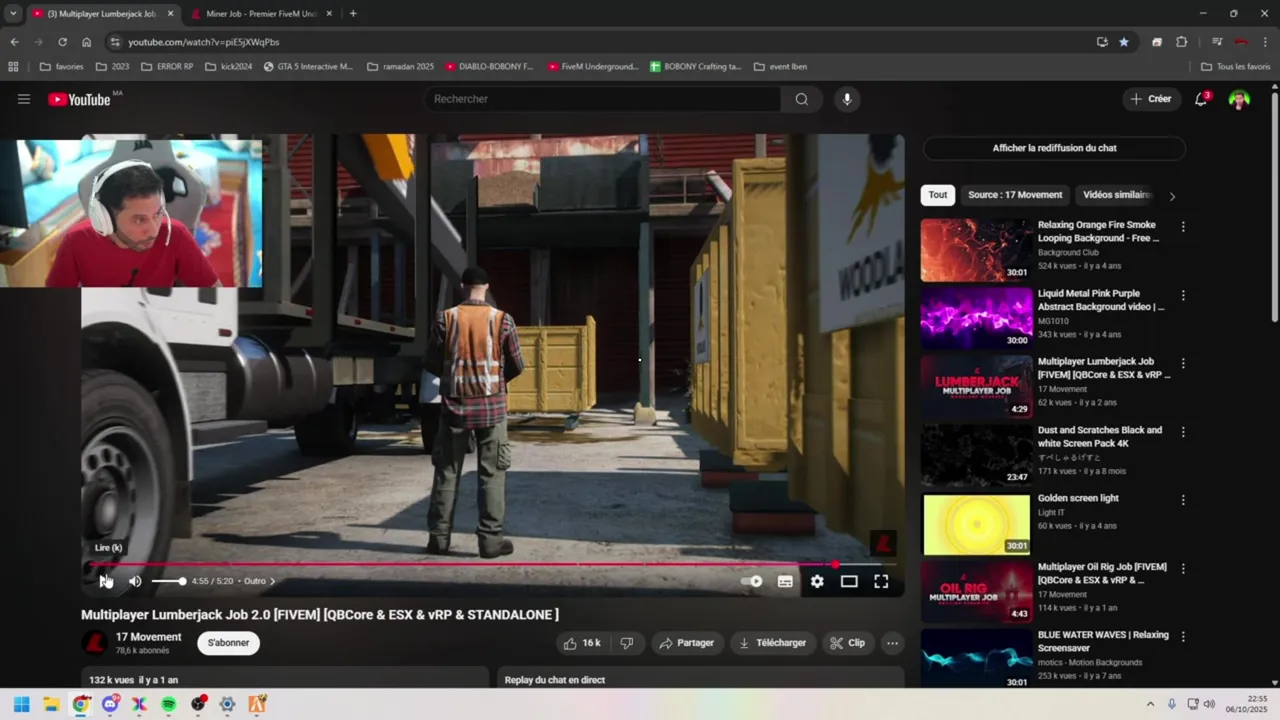The image size is (1280, 720).
Task: Open player settings gear
Action: tap(817, 581)
